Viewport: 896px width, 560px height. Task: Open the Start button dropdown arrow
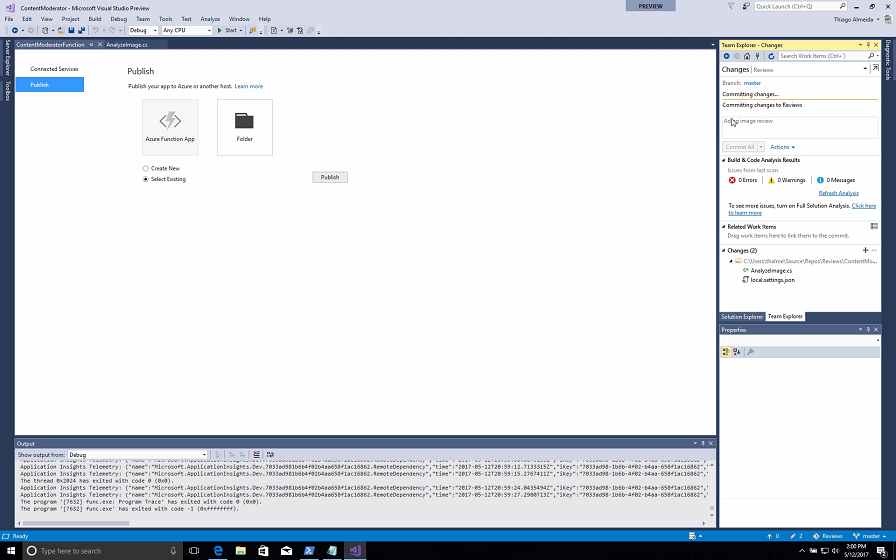(x=241, y=30)
